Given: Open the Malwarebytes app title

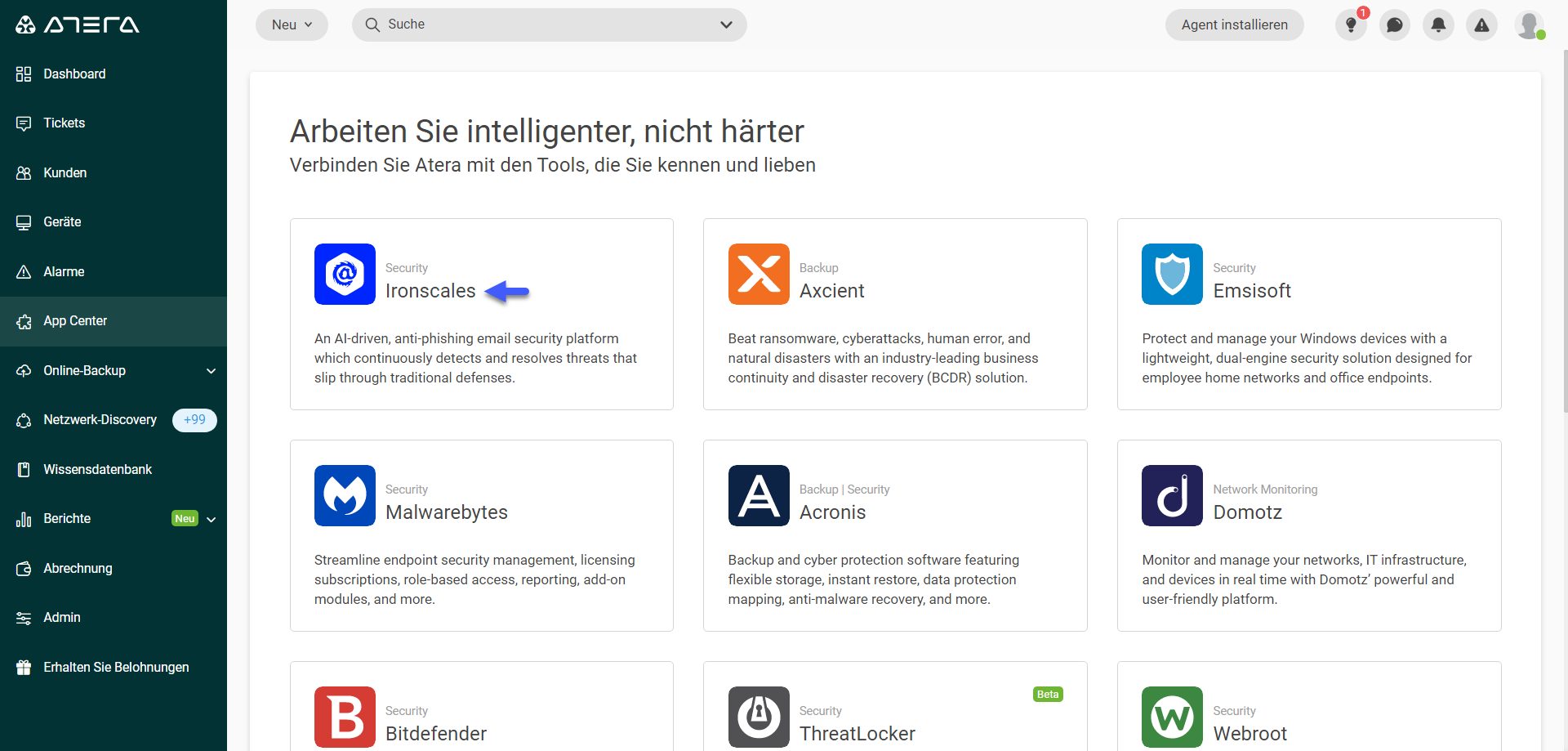Looking at the screenshot, I should click(x=447, y=512).
